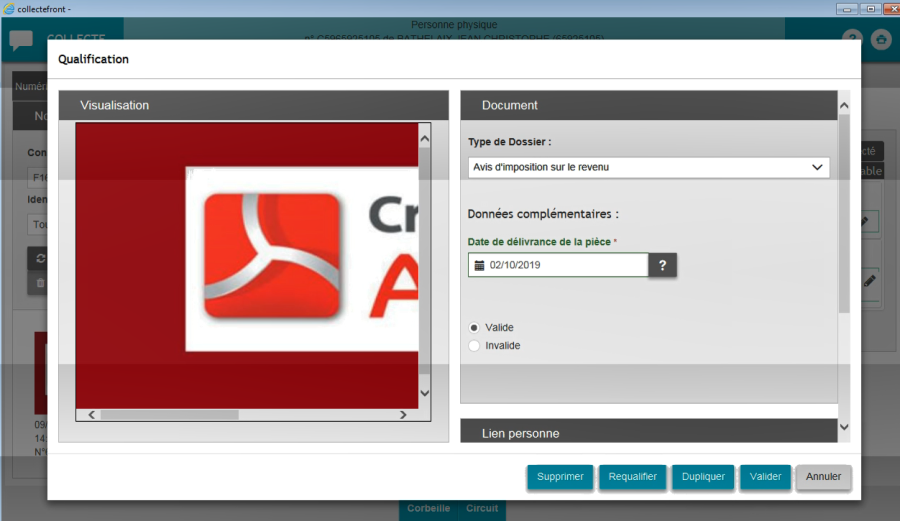
Task: Open the Type de Dossier dropdown
Action: (x=649, y=167)
